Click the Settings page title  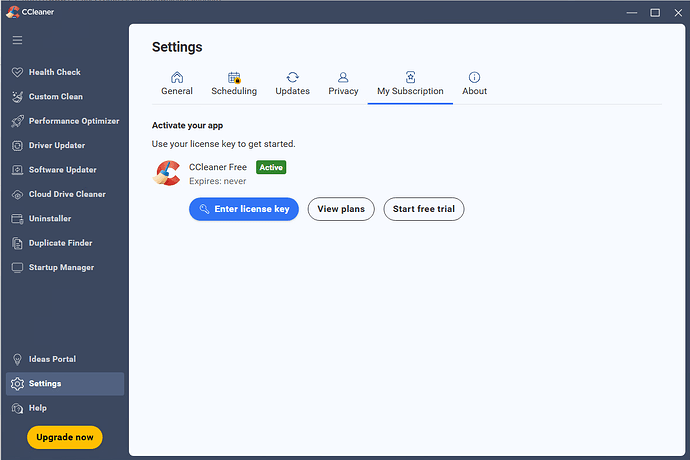pos(177,47)
